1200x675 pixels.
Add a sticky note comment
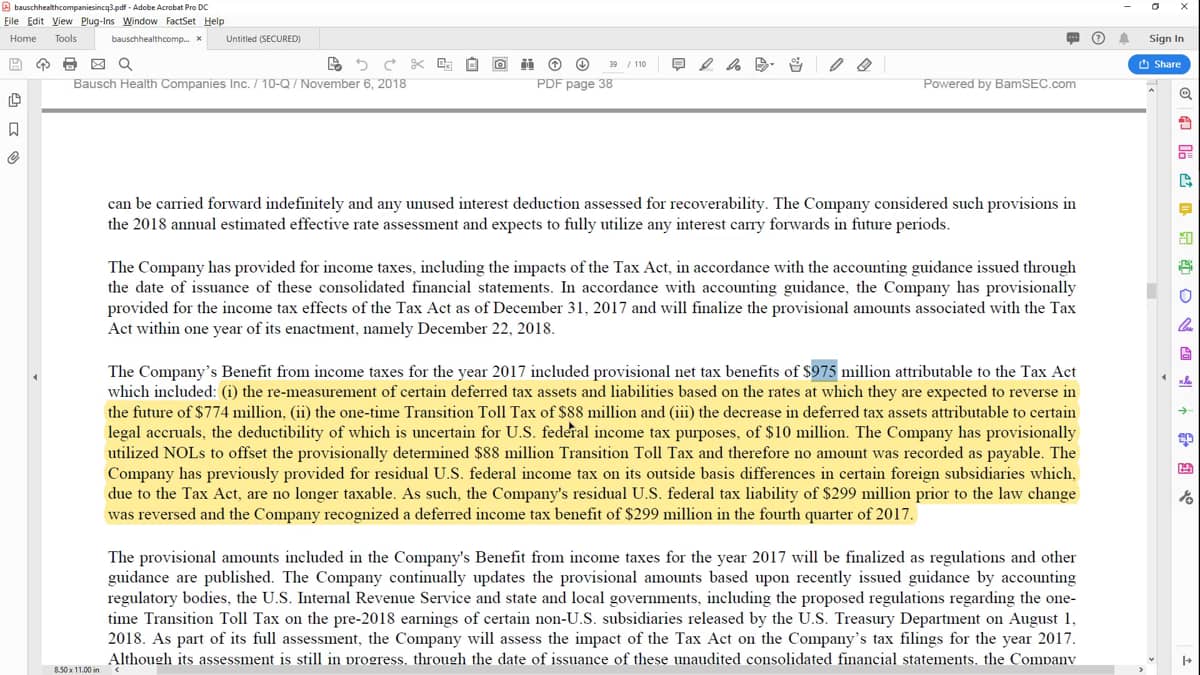679,64
